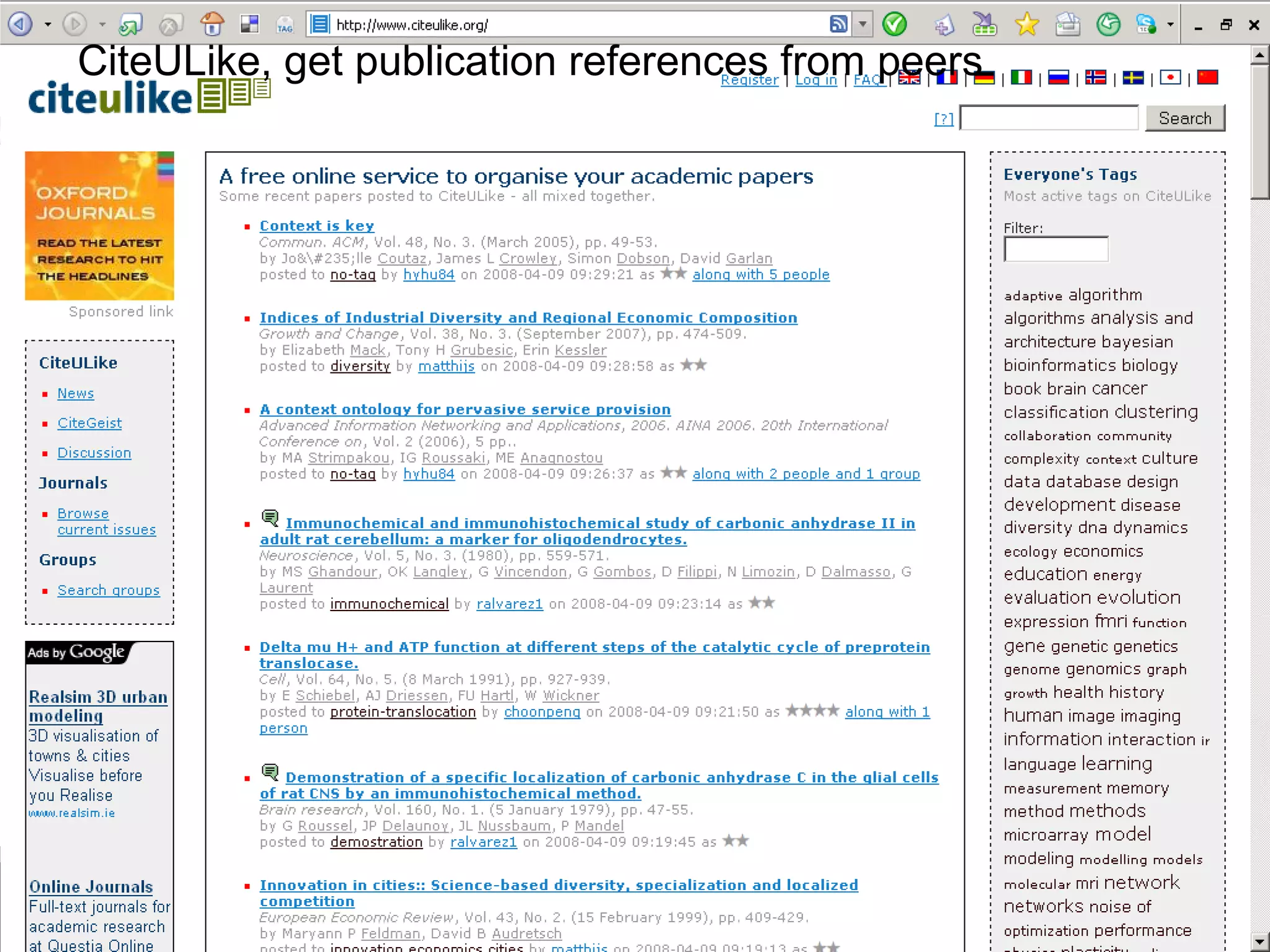Select the Swedish flag language icon
This screenshot has height=952, width=1270.
(x=1133, y=77)
